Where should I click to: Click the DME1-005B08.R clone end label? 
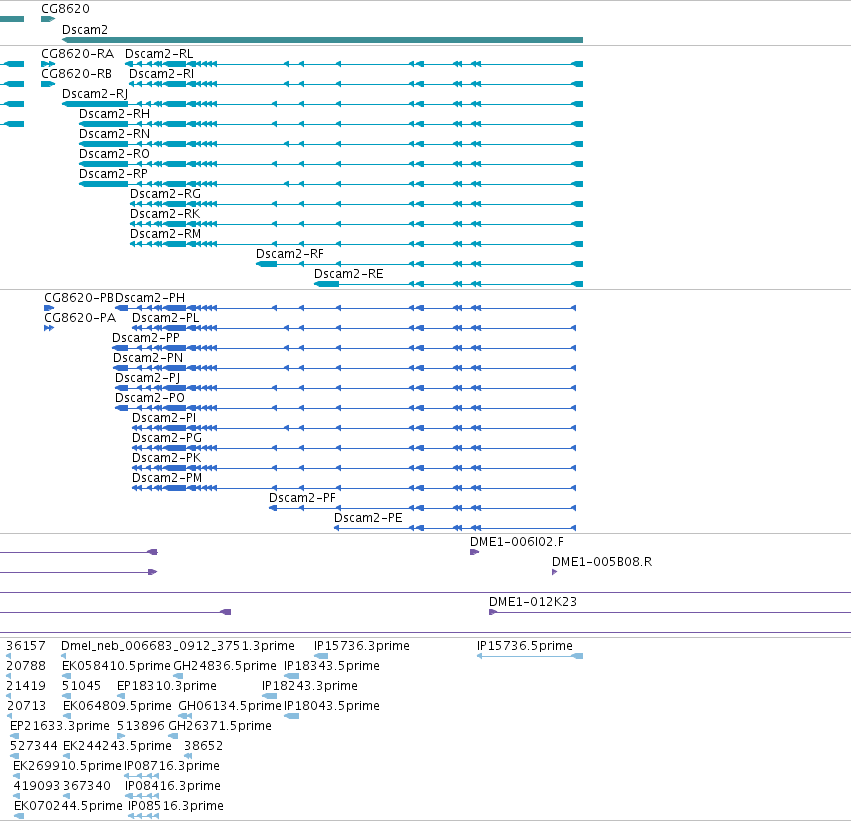tap(602, 562)
